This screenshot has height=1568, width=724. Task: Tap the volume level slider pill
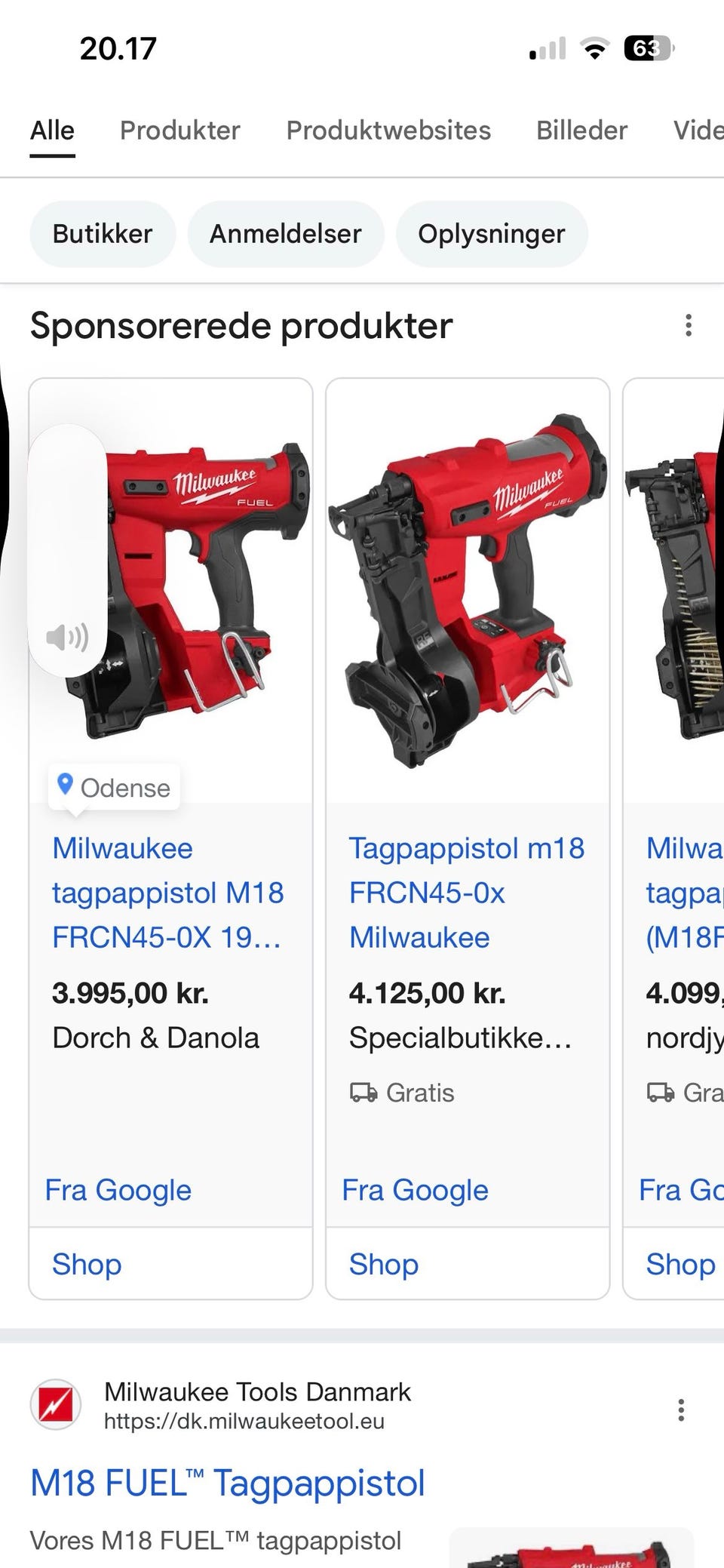pos(67,550)
